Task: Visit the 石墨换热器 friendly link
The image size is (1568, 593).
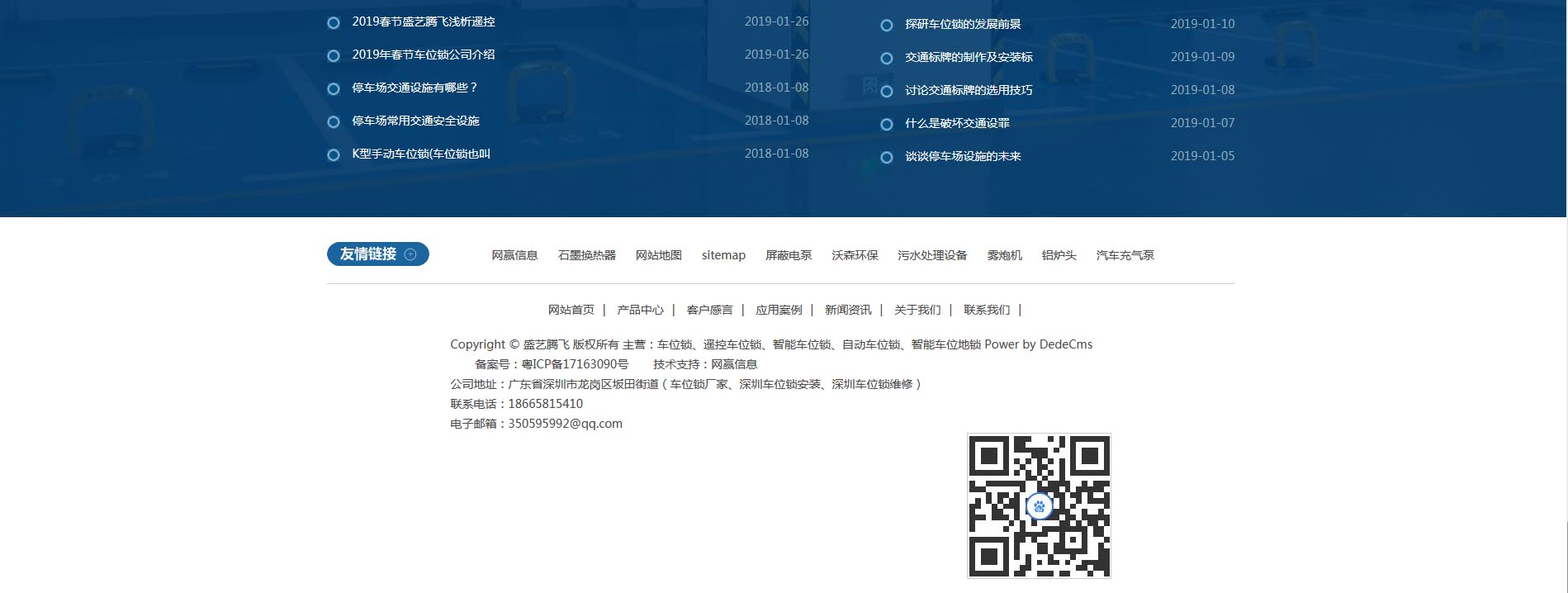Action: [586, 255]
